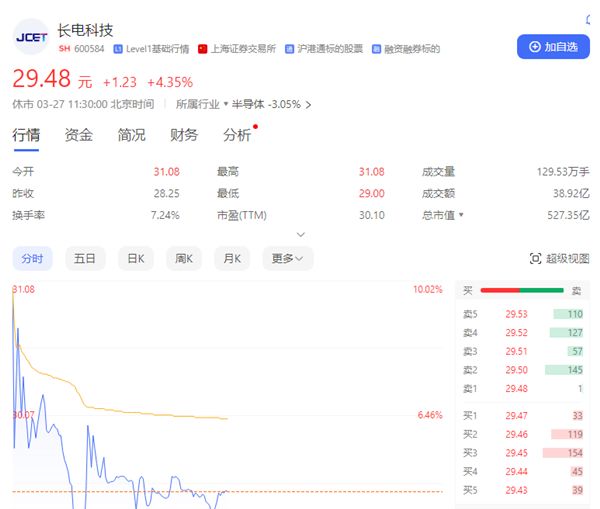Click the 今开 value 31.08
The width and height of the screenshot is (600, 509).
pos(166,172)
